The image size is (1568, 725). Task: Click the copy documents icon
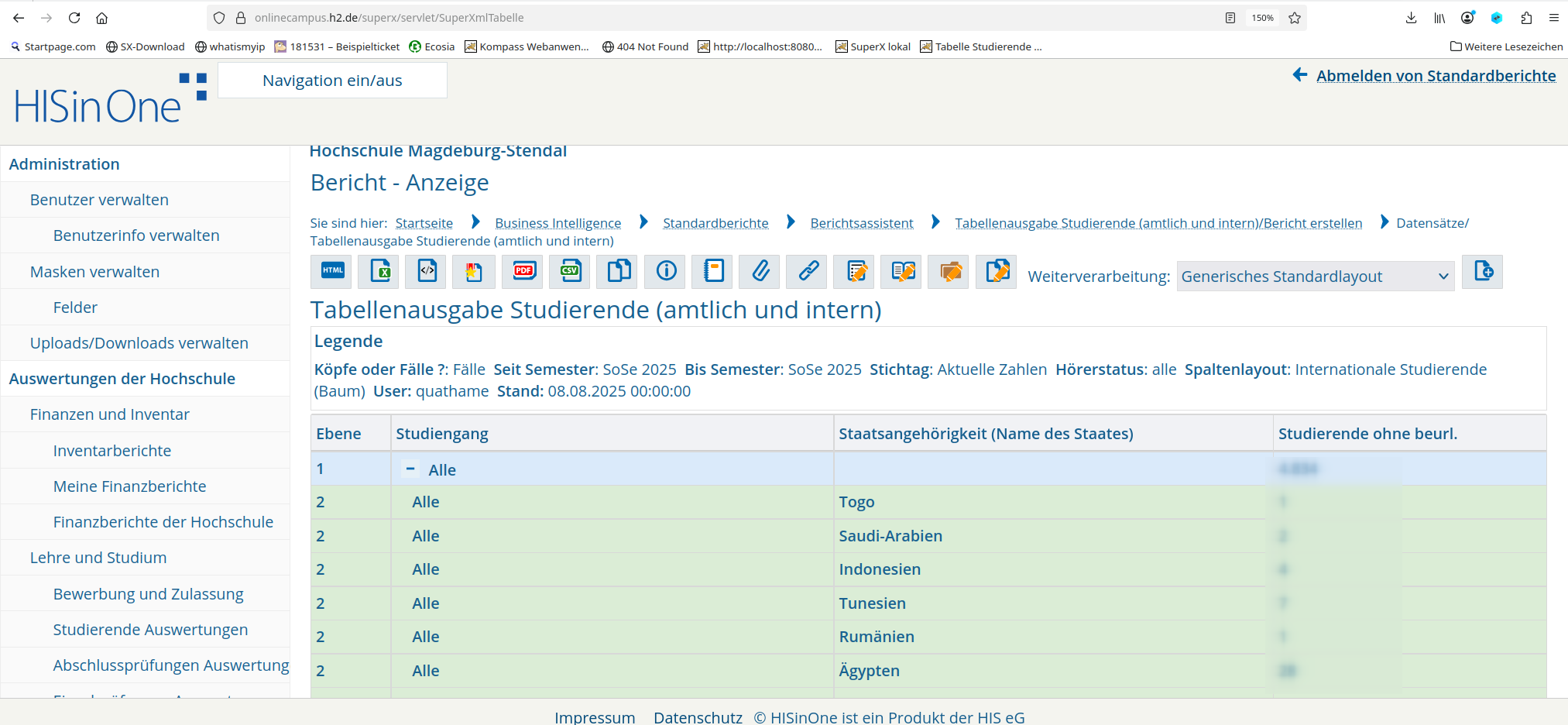[x=618, y=271]
